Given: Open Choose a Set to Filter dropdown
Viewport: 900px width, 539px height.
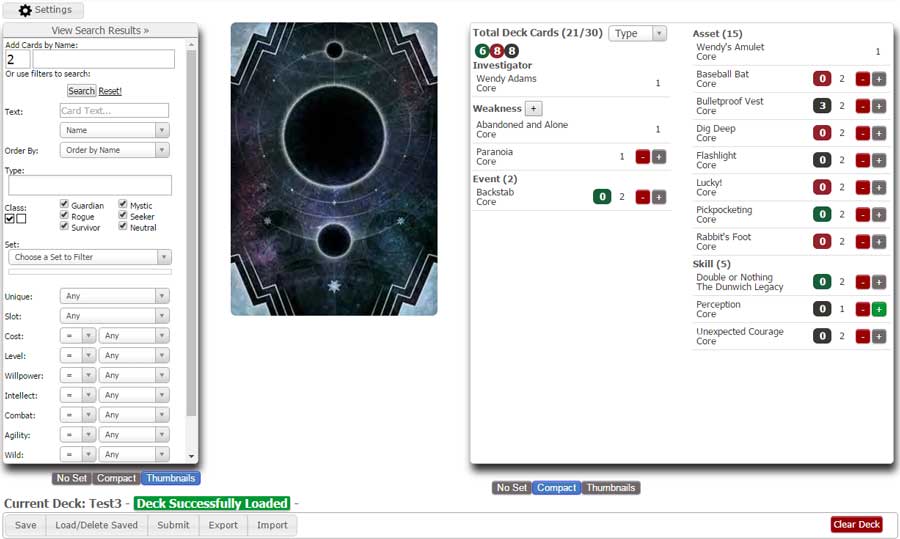Looking at the screenshot, I should 90,257.
